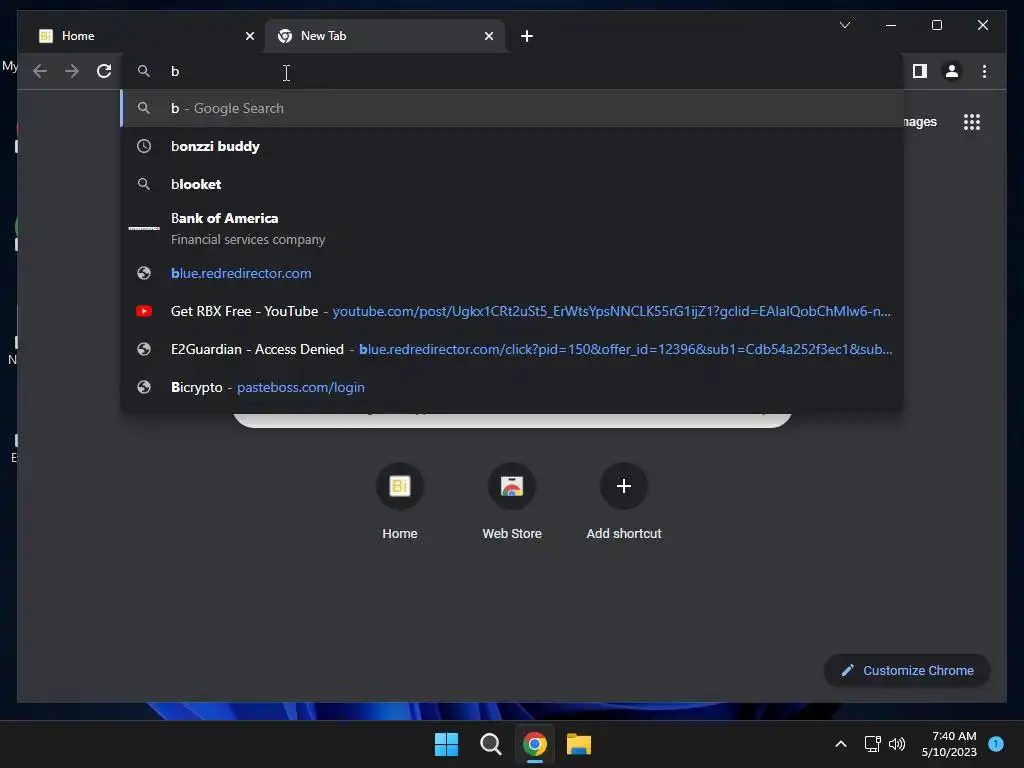Open the tab search chevron
The width and height of the screenshot is (1024, 768).
tap(844, 25)
